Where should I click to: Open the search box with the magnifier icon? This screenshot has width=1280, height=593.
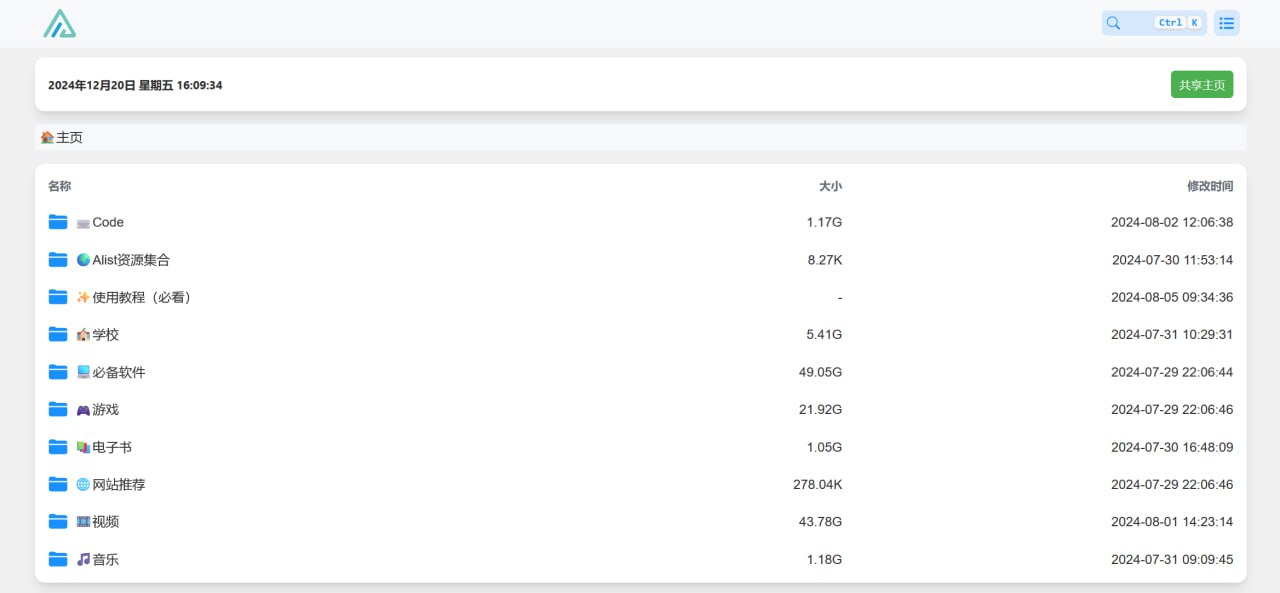point(1154,23)
